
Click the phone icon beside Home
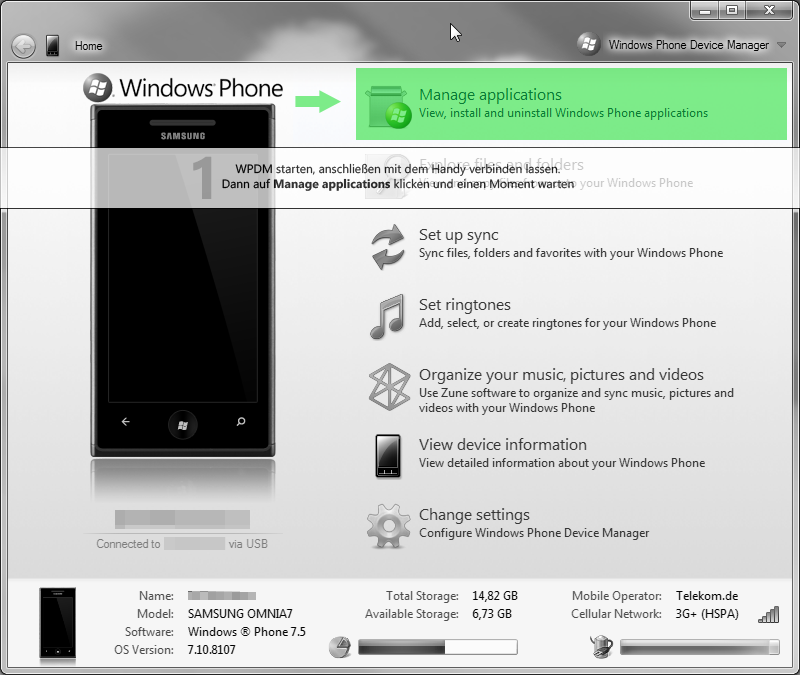click(x=52, y=45)
